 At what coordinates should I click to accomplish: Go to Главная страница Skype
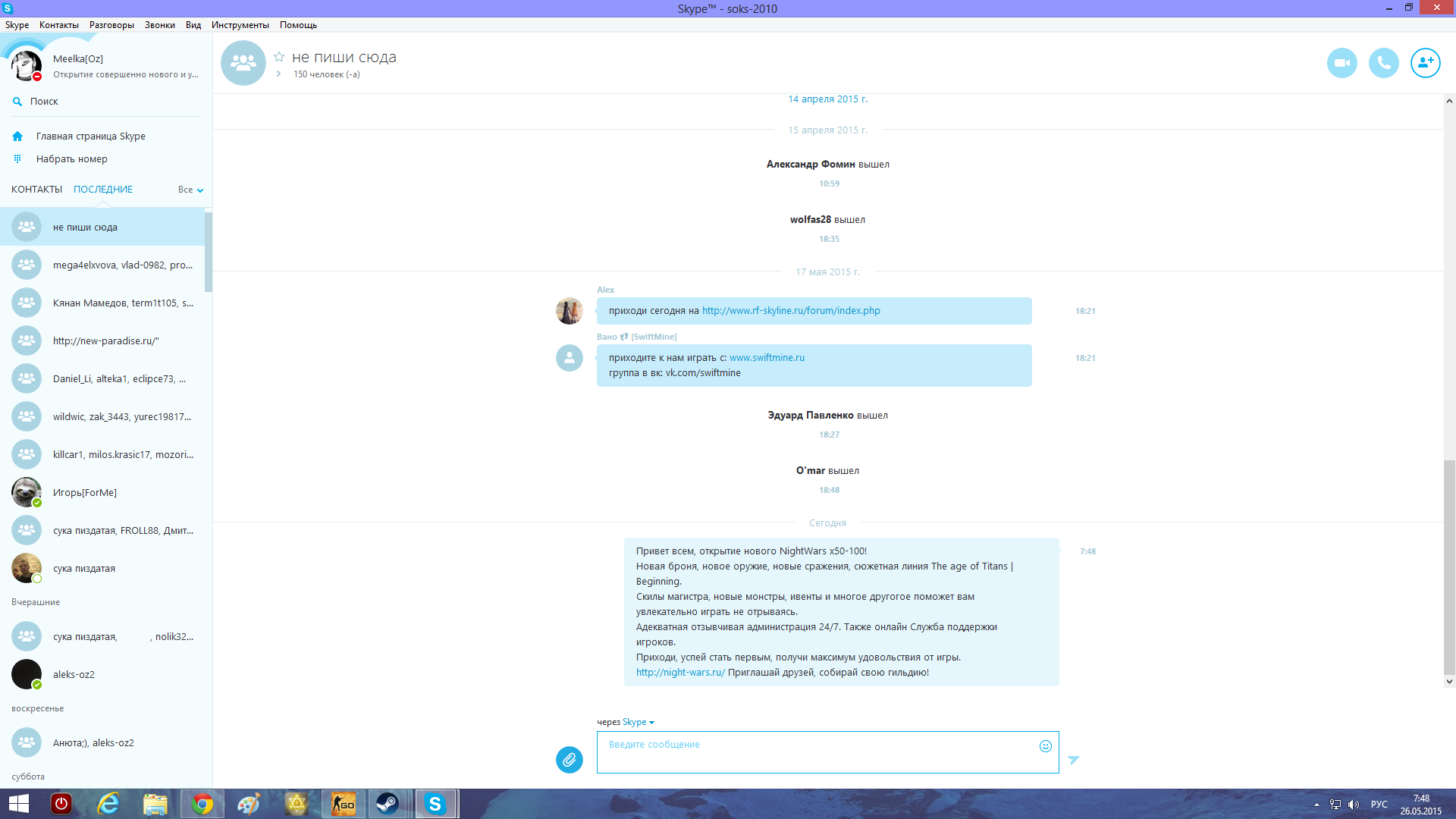90,136
